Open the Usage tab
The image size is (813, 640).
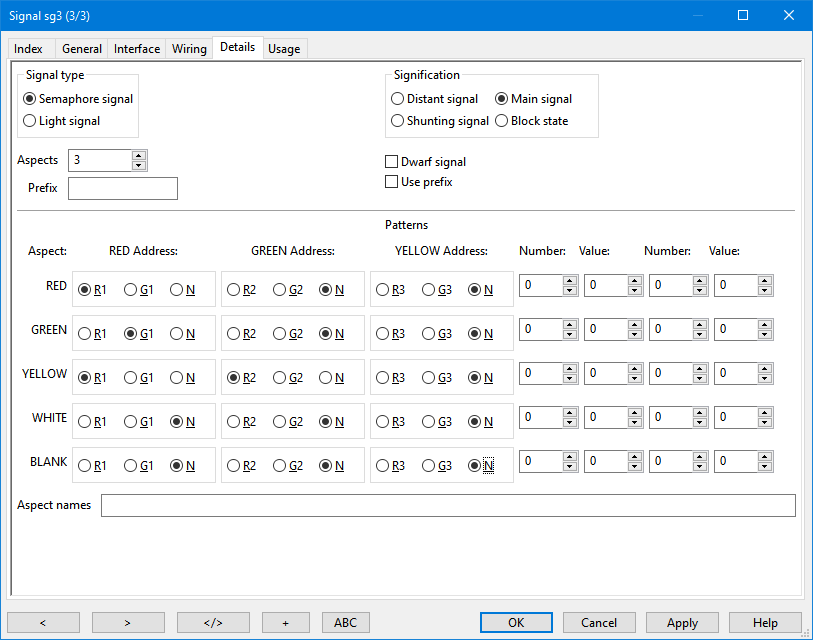tap(284, 47)
